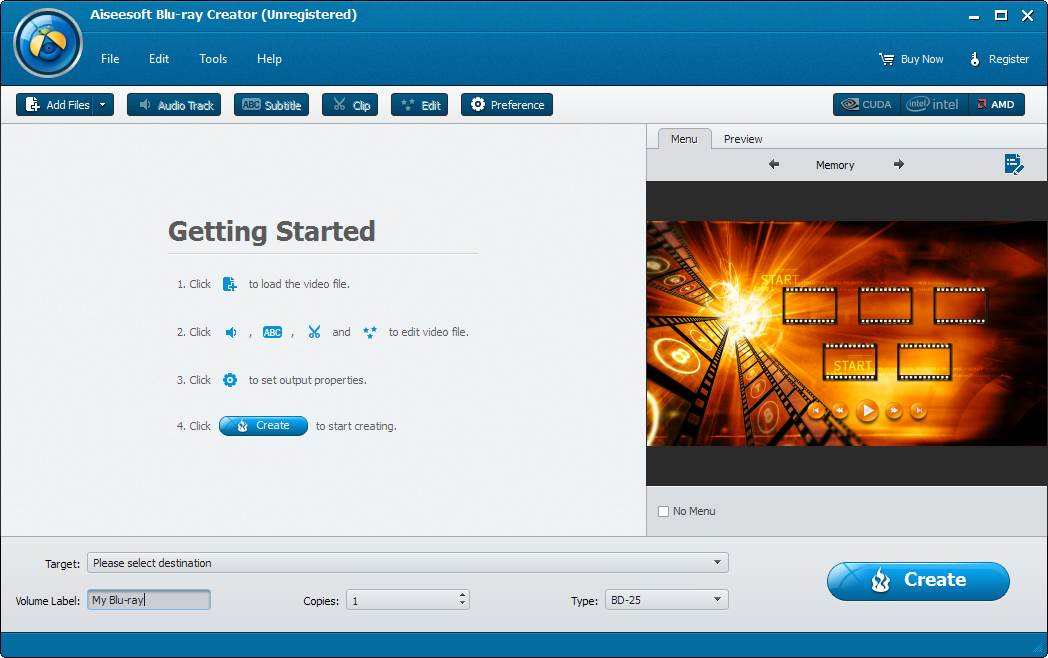Open the Subtitle editor
Image resolution: width=1048 pixels, height=658 pixels.
pos(271,104)
